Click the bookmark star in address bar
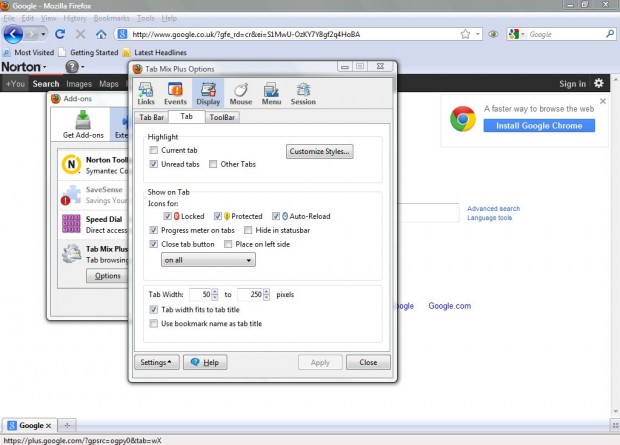Screen dimensions: 620x445 pyautogui.click(x=465, y=34)
